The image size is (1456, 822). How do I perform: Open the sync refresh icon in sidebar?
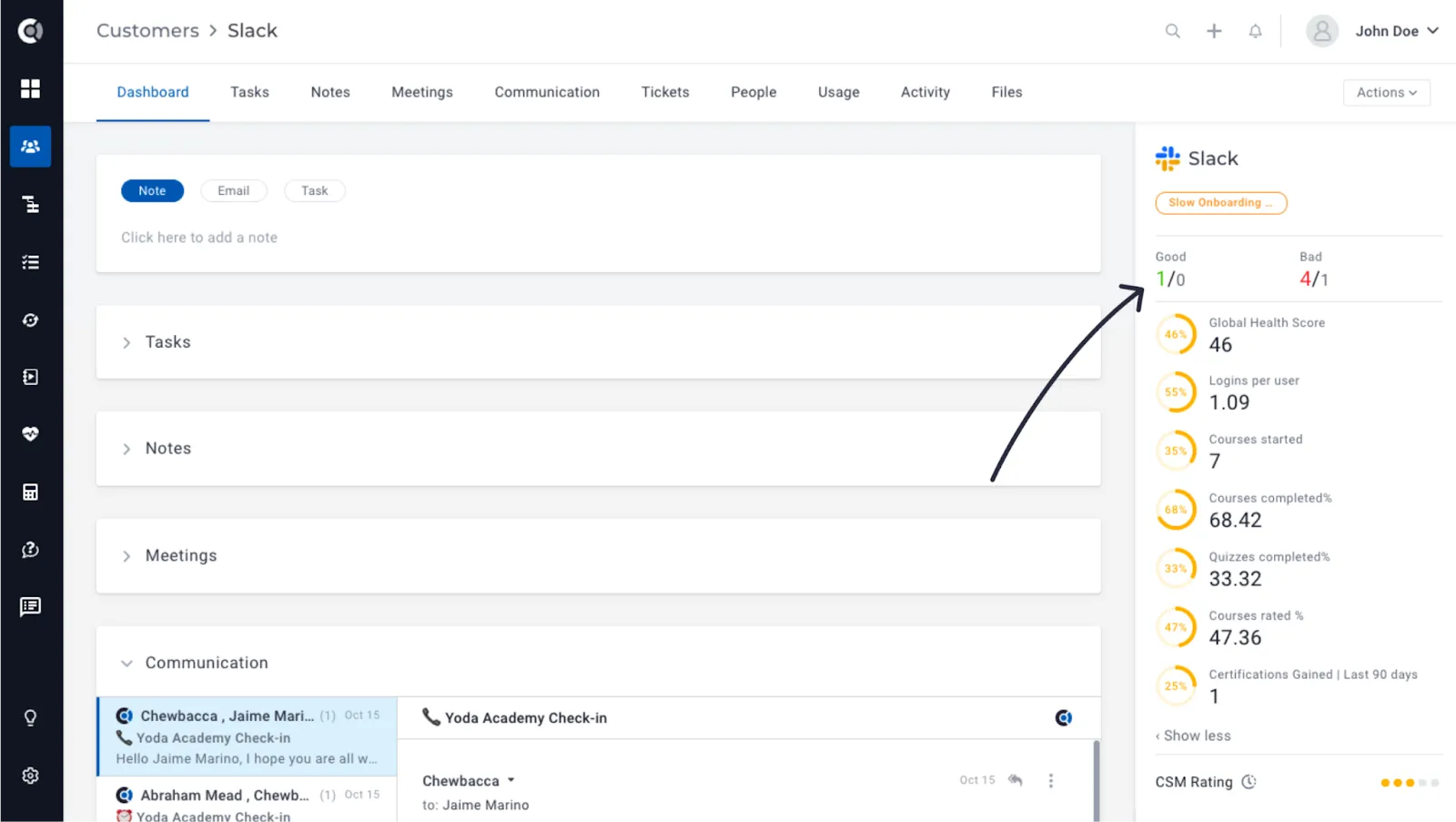pos(30,320)
